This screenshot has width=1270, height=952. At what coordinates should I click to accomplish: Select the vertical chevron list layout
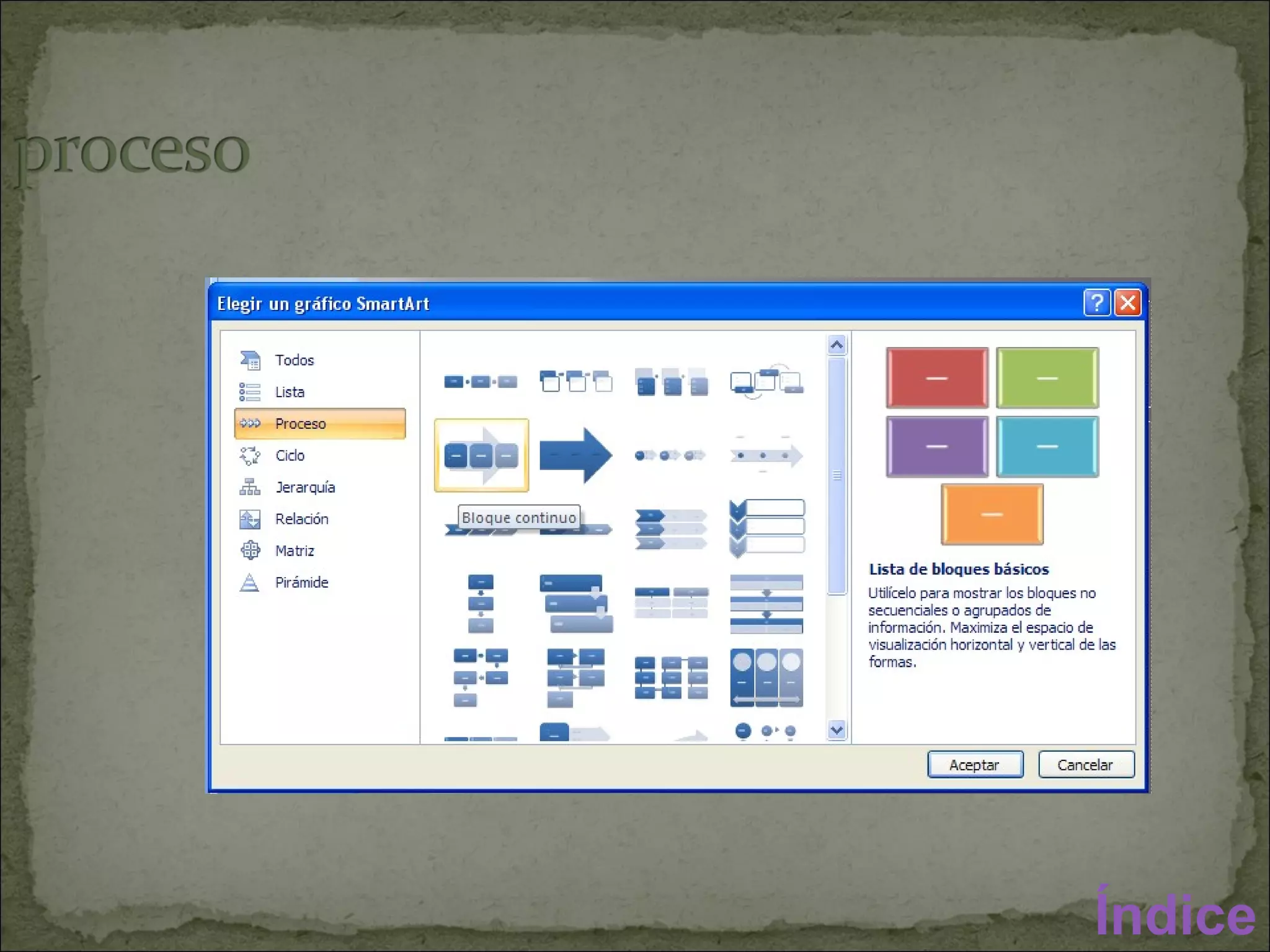pyautogui.click(x=766, y=528)
